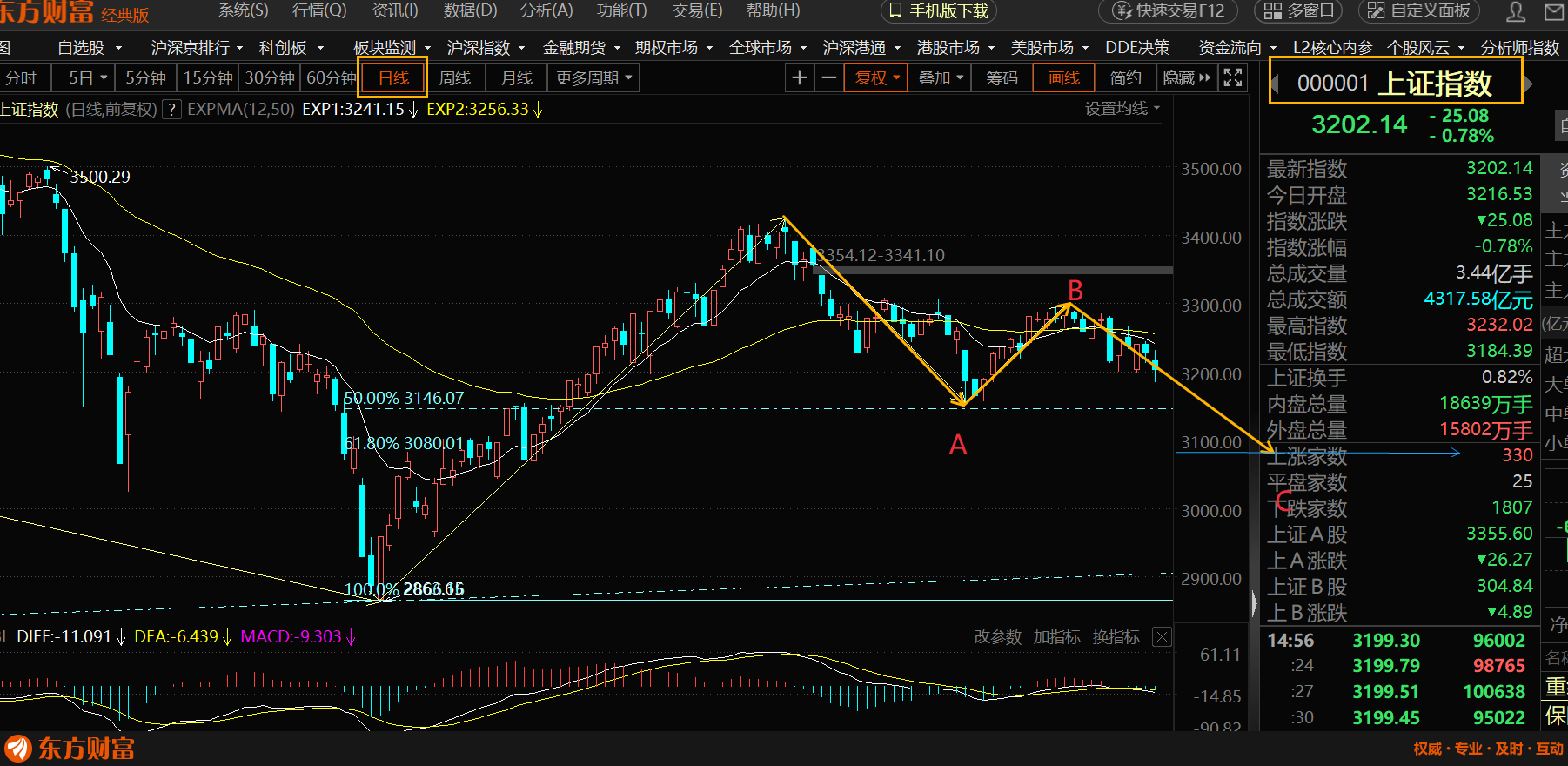Click the plus zoom-in chart button
This screenshot has height=766, width=1568.
click(799, 78)
